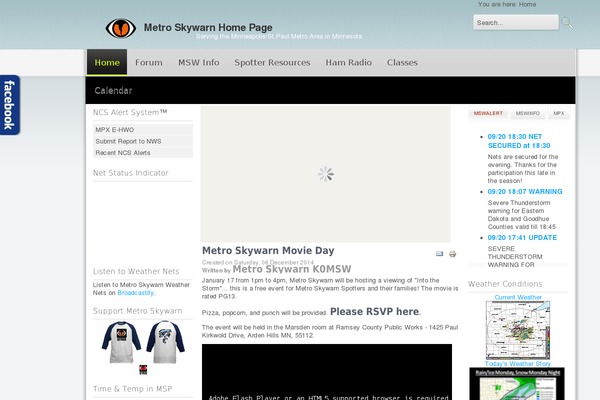The height and width of the screenshot is (400, 600).
Task: Click the Time & Temp in MSP heading
Action: point(132,389)
